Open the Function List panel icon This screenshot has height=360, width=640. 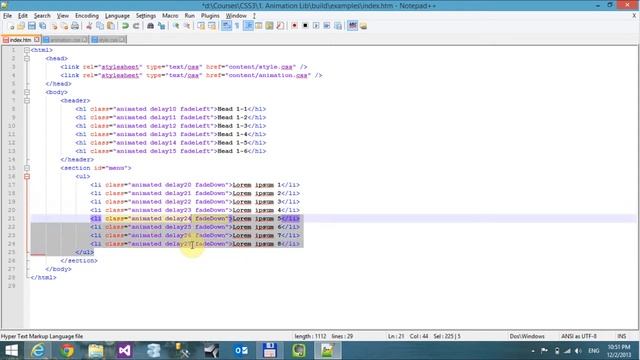(x=280, y=26)
